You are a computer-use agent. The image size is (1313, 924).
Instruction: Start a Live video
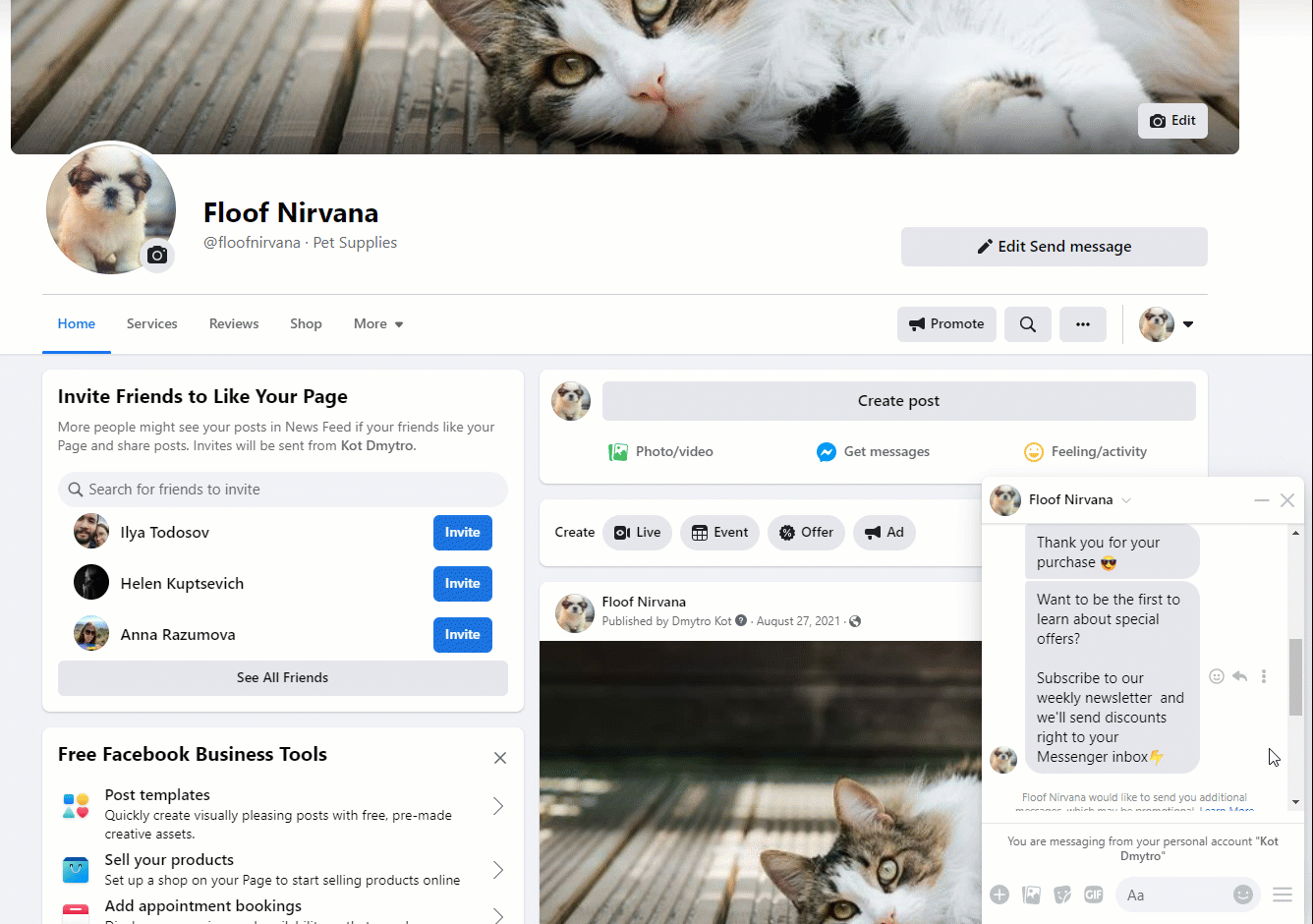click(638, 533)
